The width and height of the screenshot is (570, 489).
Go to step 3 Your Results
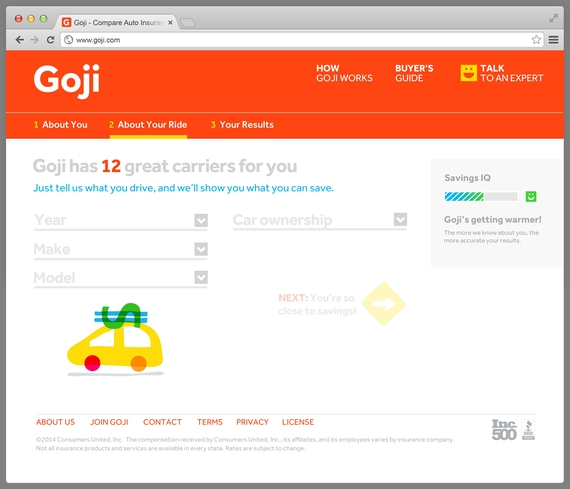242,125
